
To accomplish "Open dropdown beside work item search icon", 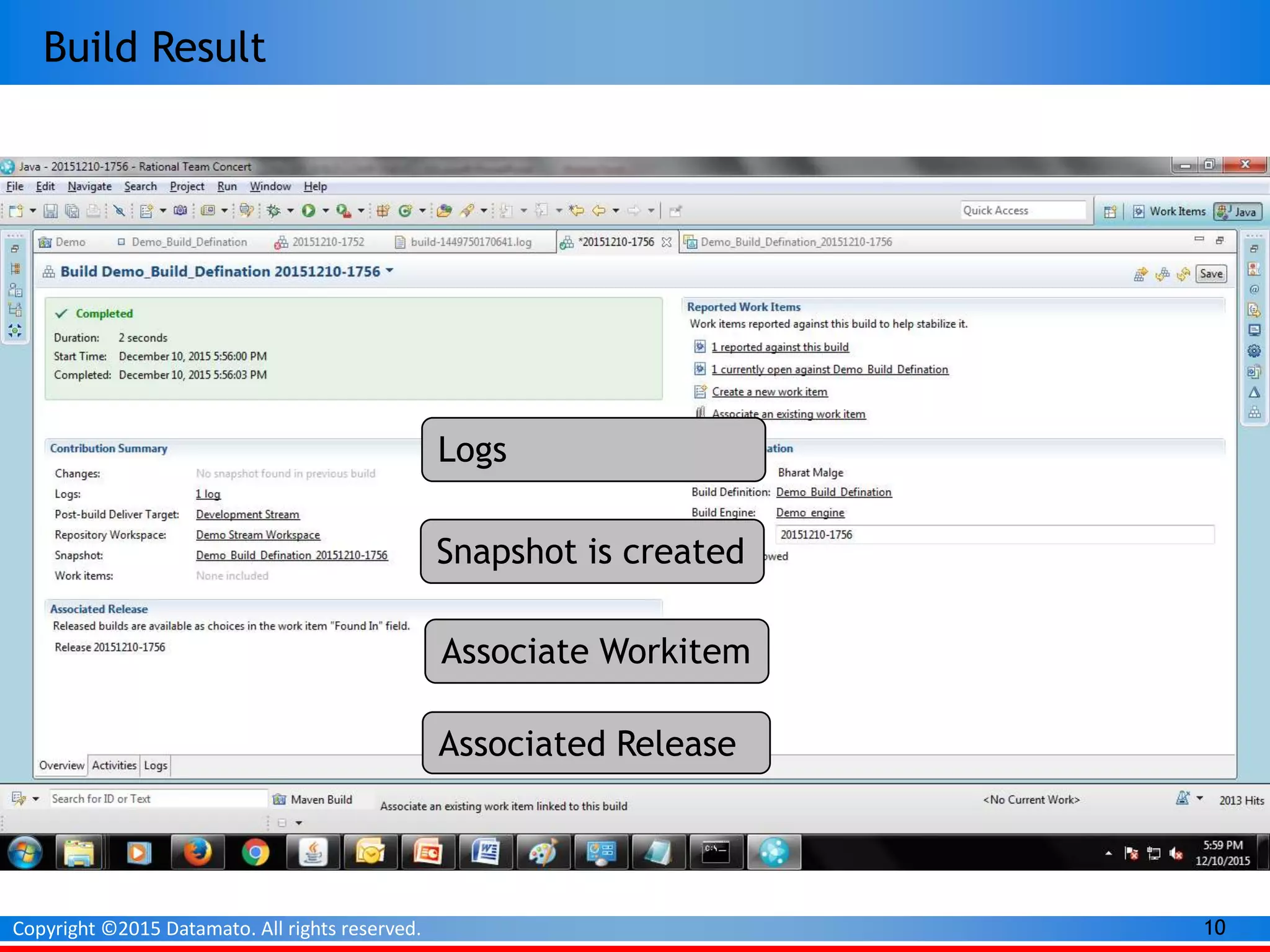I will pos(36,800).
